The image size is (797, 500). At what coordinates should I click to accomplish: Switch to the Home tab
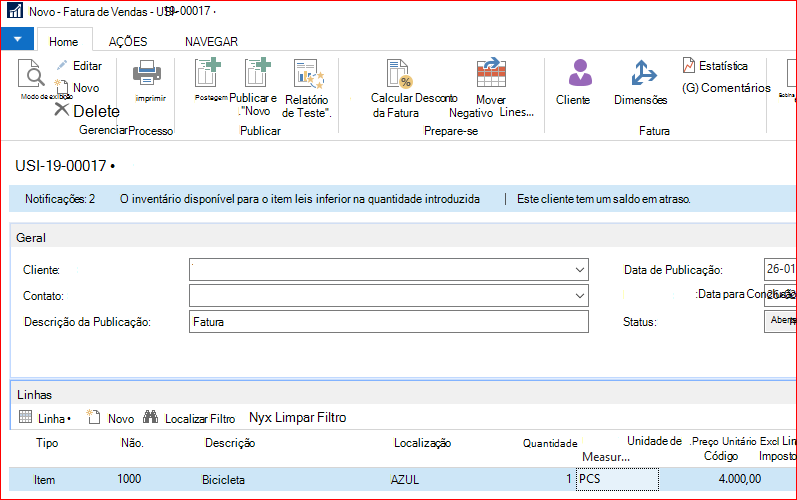[64, 42]
